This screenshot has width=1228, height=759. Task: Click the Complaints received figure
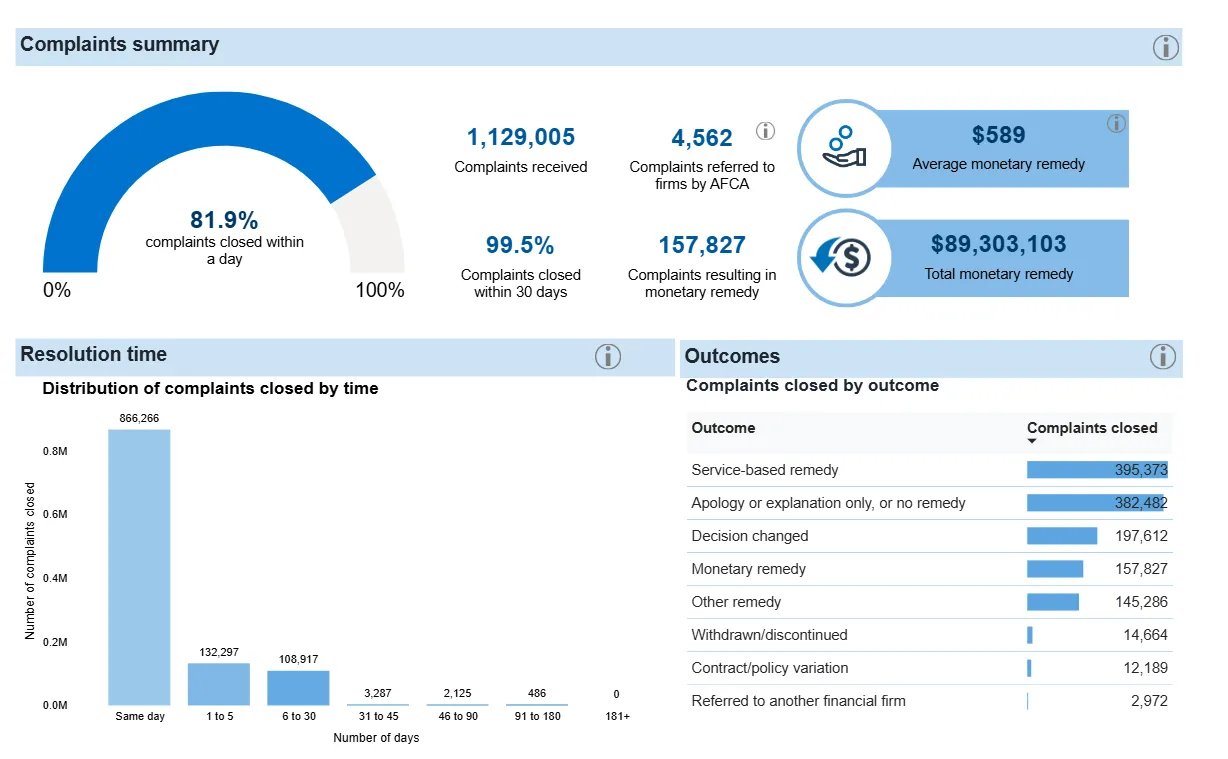520,137
